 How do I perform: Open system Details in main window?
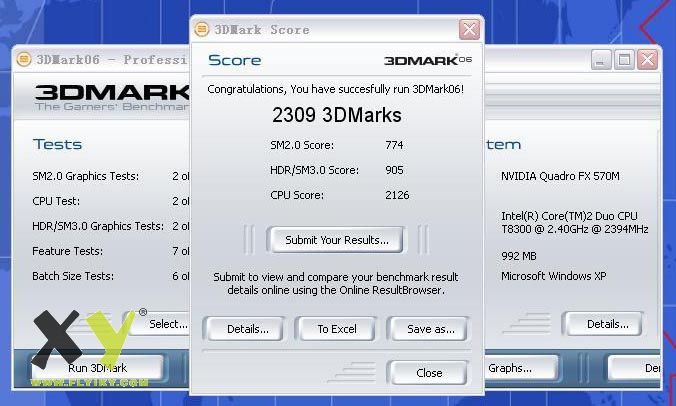point(602,324)
